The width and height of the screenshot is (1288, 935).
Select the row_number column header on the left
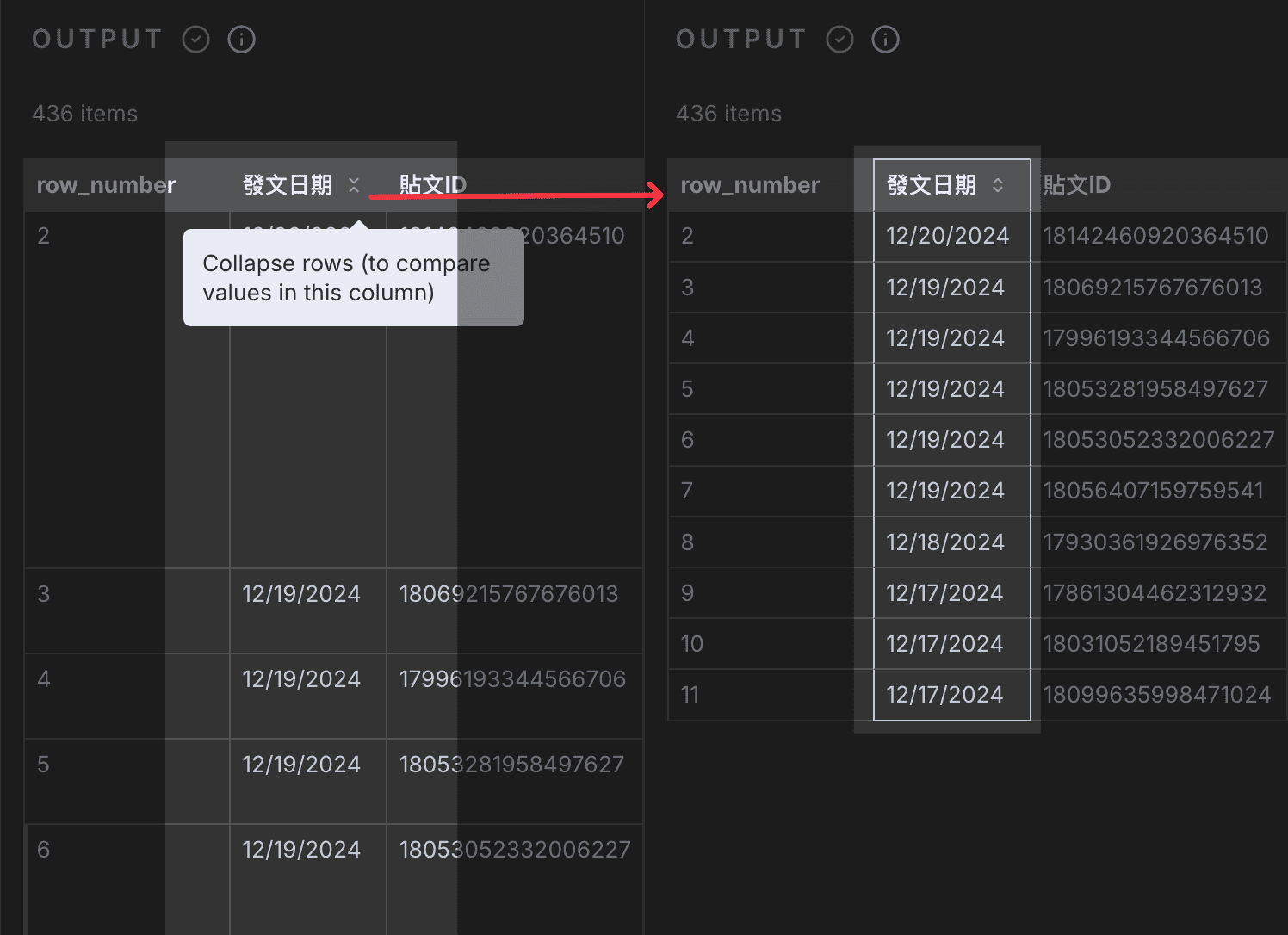(106, 184)
